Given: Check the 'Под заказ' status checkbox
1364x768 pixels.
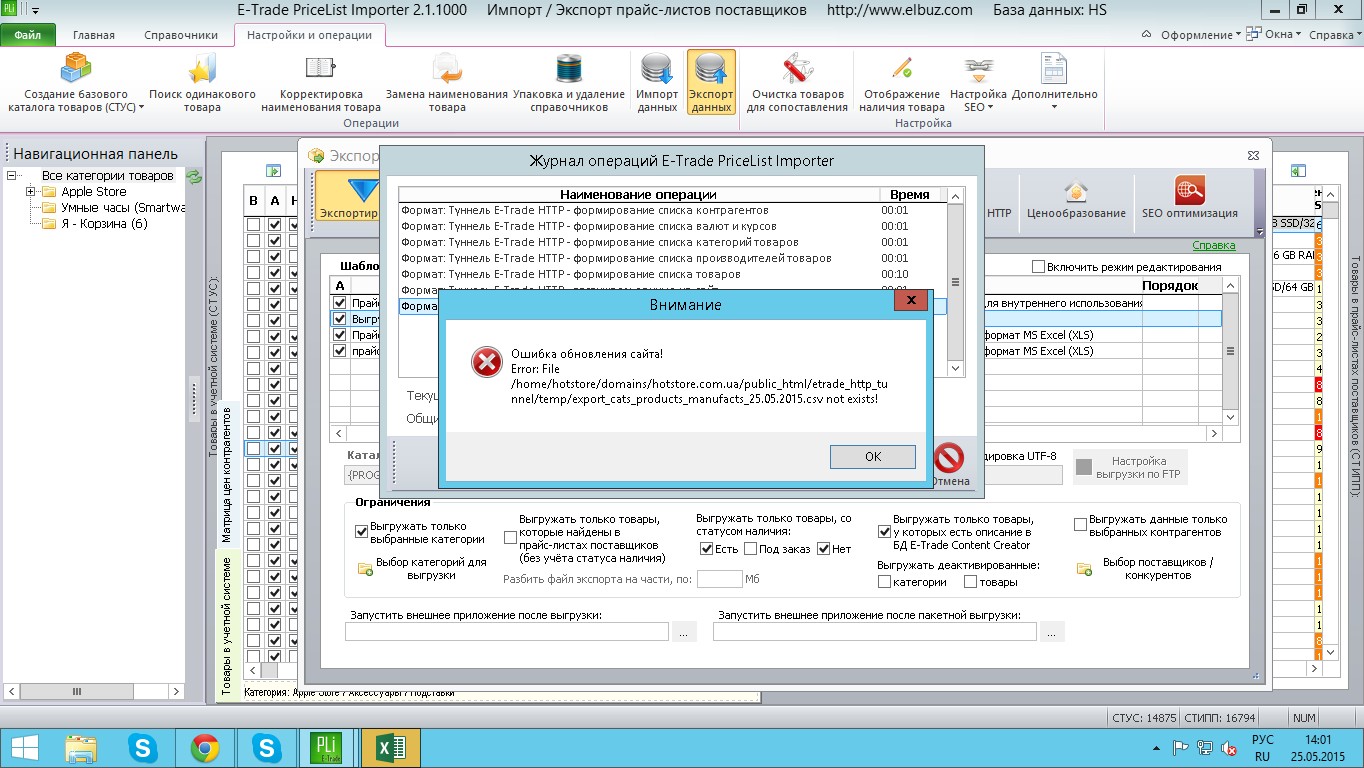Looking at the screenshot, I should pos(750,549).
